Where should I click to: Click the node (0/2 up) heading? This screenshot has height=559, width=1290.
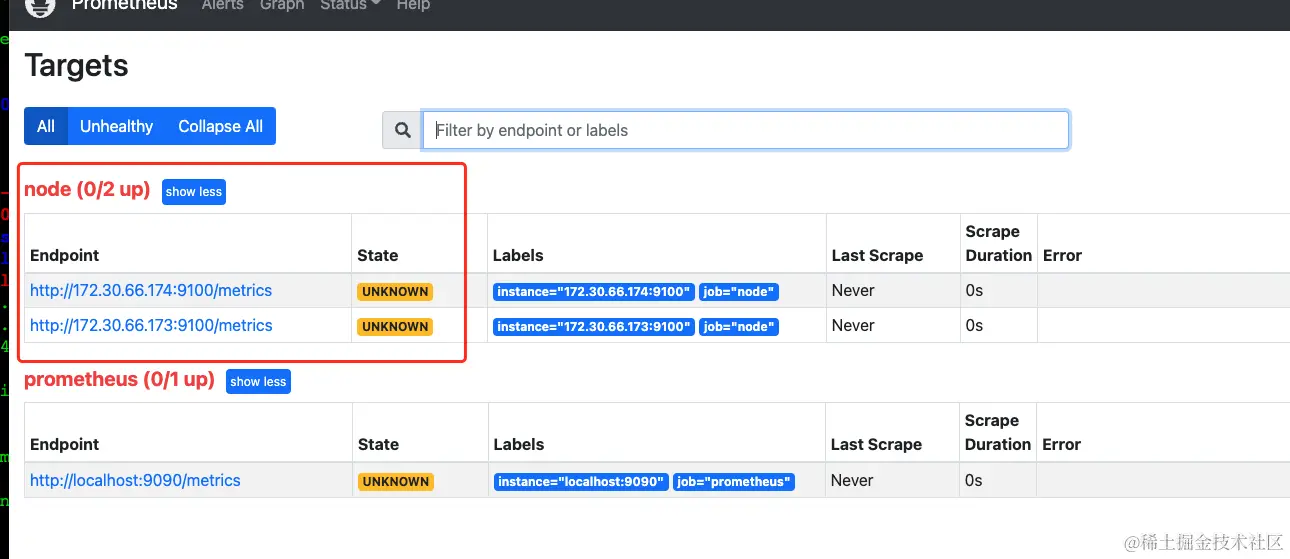[87, 190]
